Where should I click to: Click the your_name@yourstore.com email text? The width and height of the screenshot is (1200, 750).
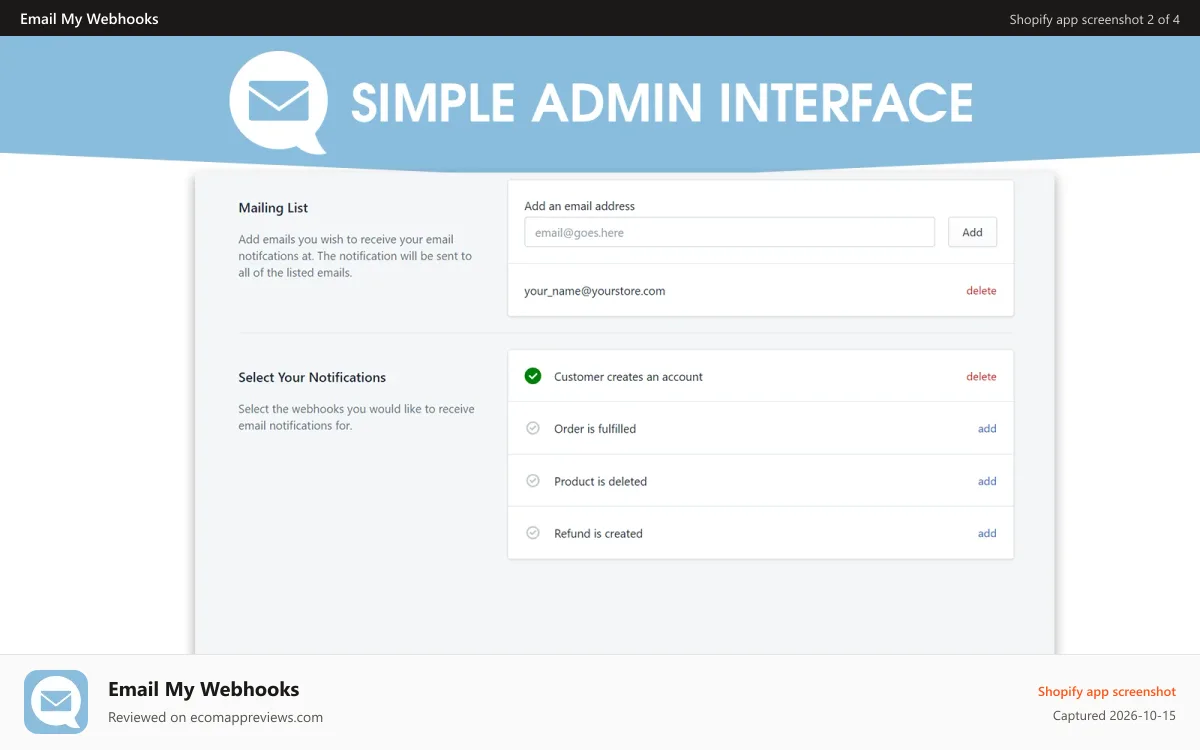coord(595,291)
